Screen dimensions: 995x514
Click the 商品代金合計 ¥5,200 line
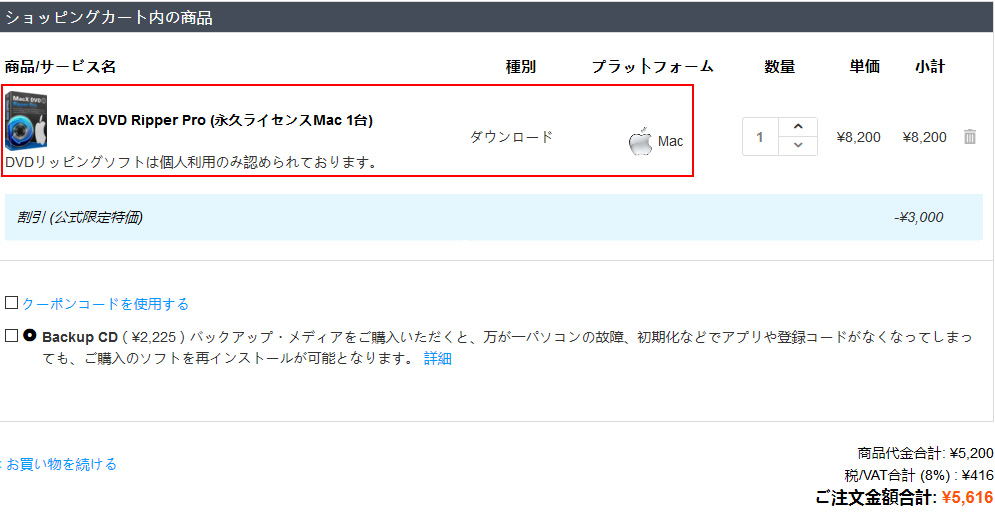click(x=925, y=453)
